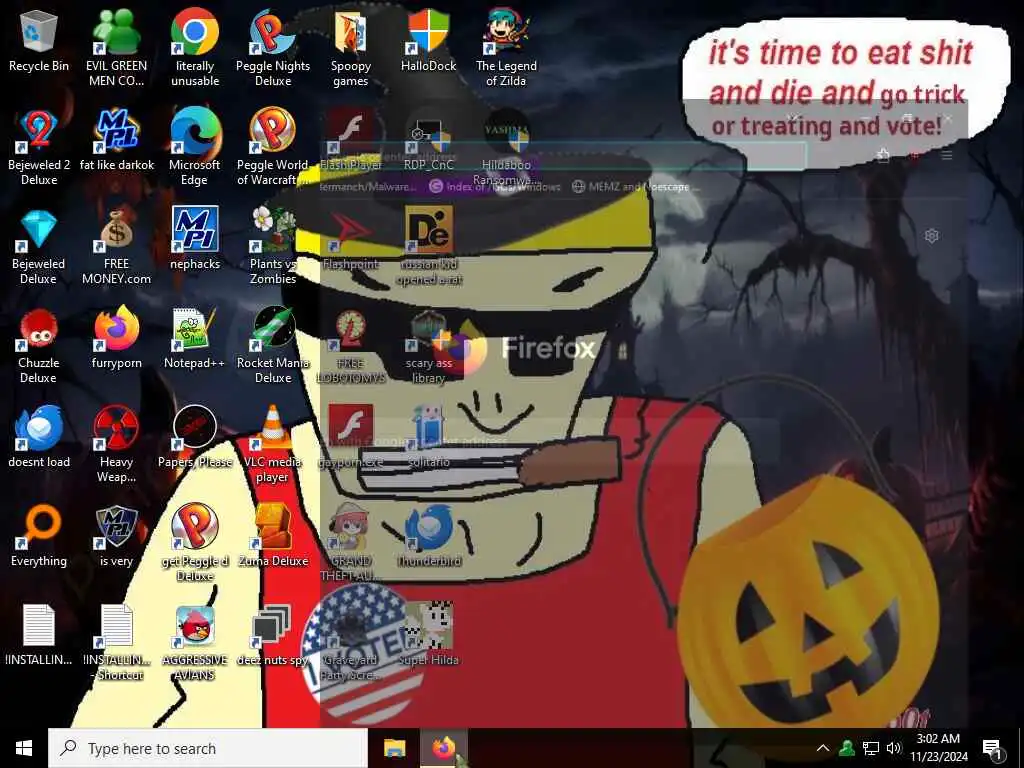Select the Graveyard Party Scre... icon
Screen dimensions: 1024x768
(x=351, y=643)
